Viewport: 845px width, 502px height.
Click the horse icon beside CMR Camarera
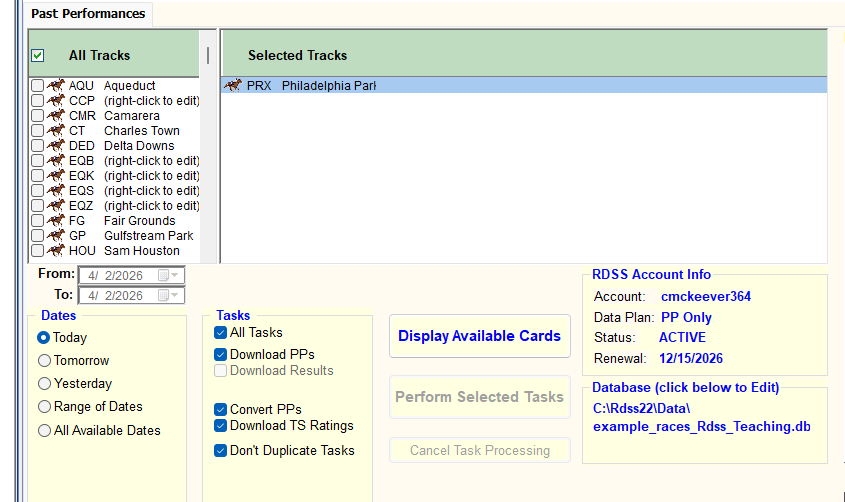click(x=56, y=115)
